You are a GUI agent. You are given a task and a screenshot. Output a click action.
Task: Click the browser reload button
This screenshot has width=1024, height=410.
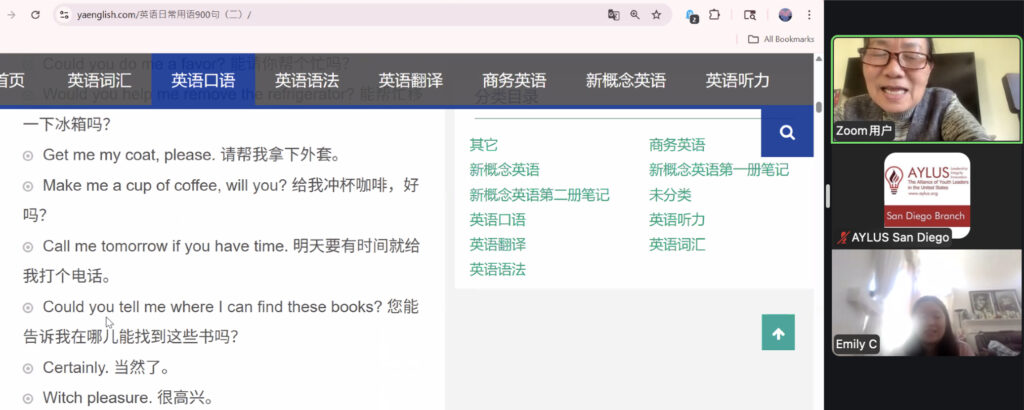coord(35,15)
